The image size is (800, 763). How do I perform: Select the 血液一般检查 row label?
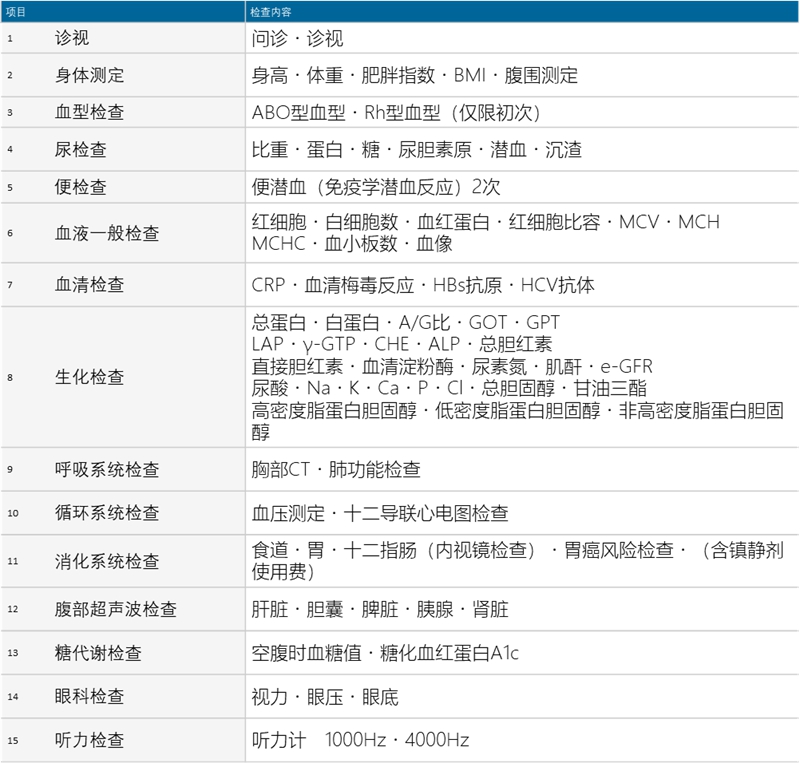[x=106, y=233]
